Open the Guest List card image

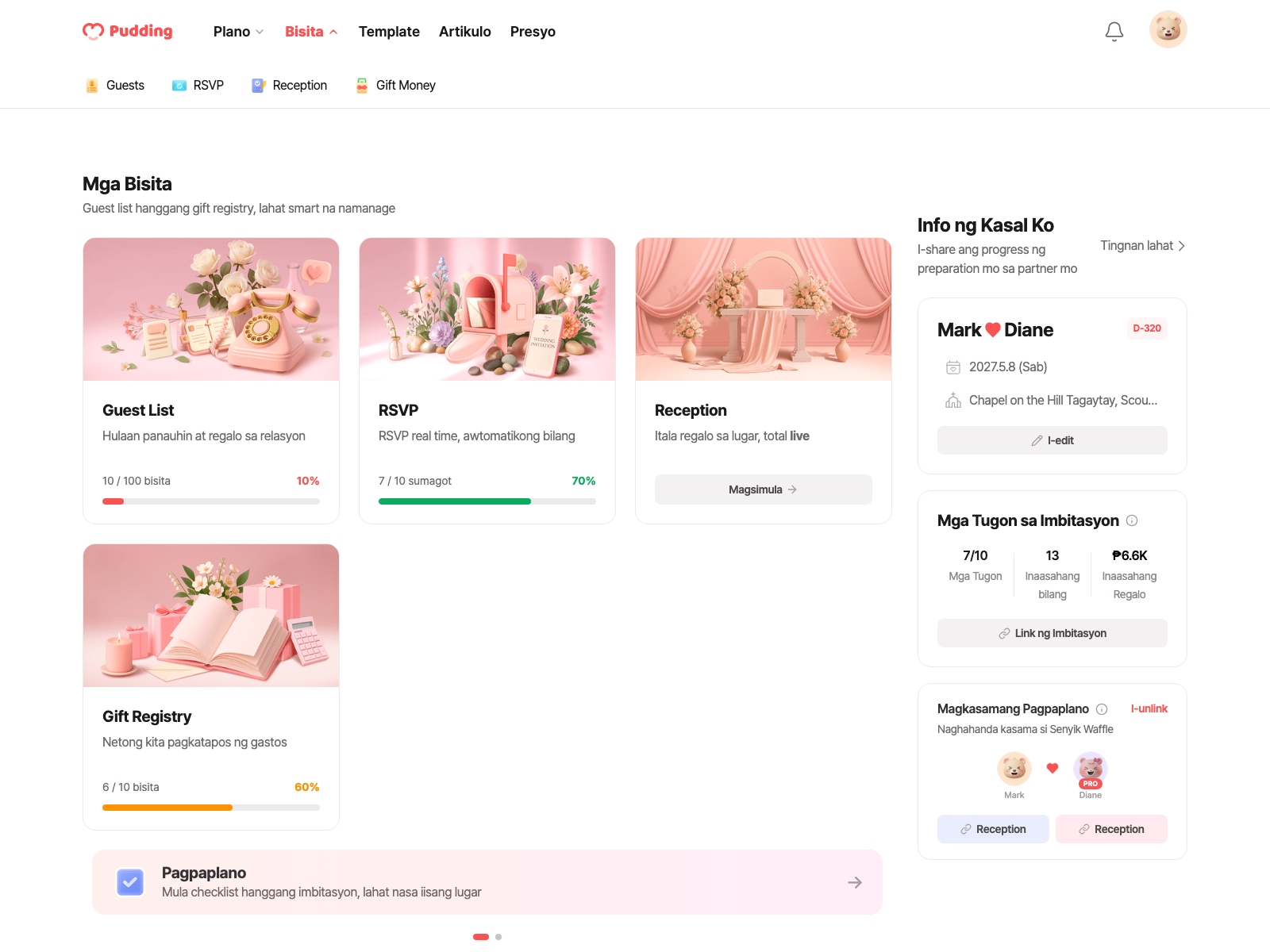click(211, 309)
